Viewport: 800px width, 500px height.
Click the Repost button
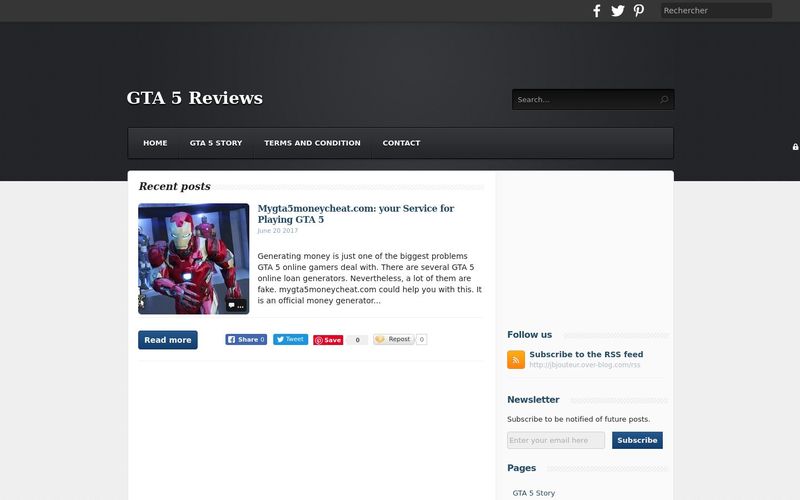click(393, 339)
